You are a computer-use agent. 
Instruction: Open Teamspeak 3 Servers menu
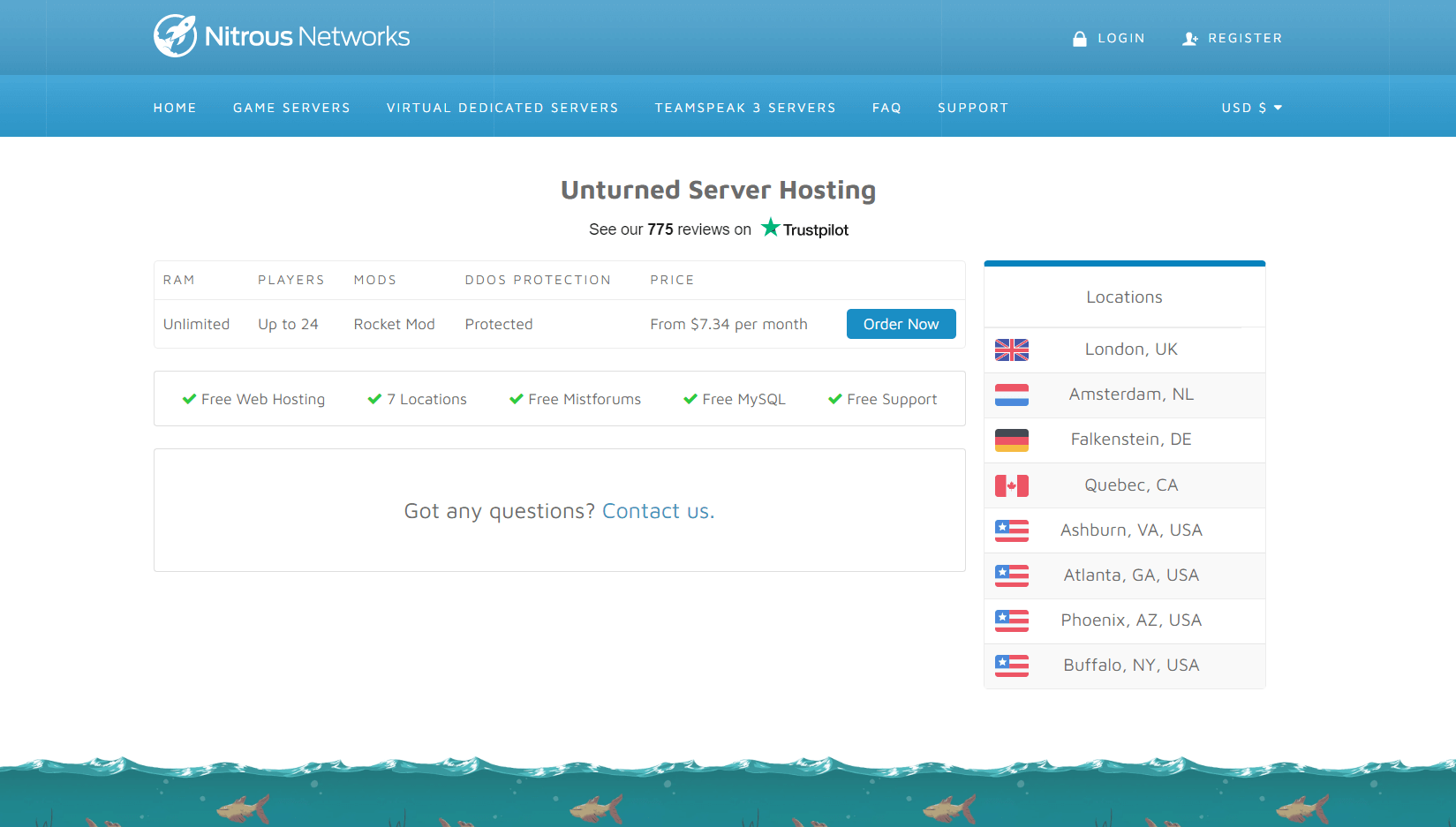[x=745, y=108]
